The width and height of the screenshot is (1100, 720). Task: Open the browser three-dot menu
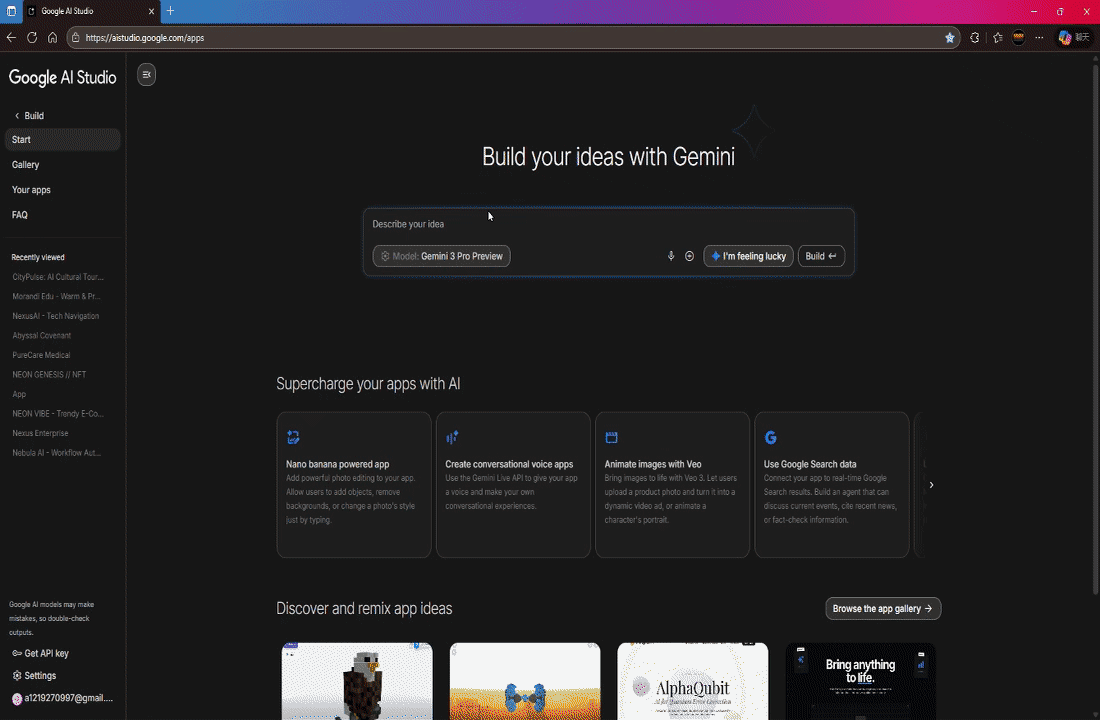click(1039, 38)
